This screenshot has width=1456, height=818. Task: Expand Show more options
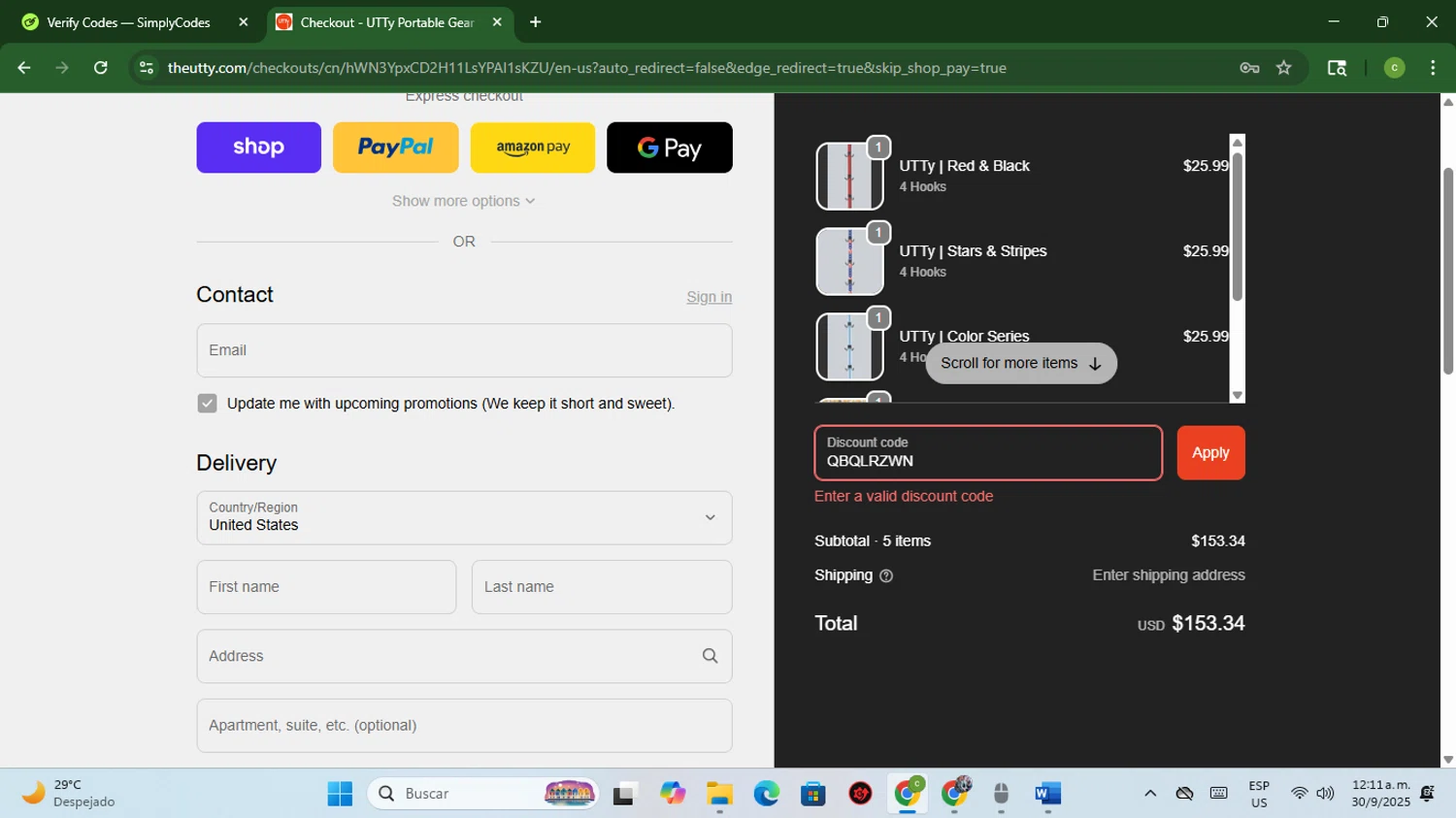pyautogui.click(x=464, y=201)
